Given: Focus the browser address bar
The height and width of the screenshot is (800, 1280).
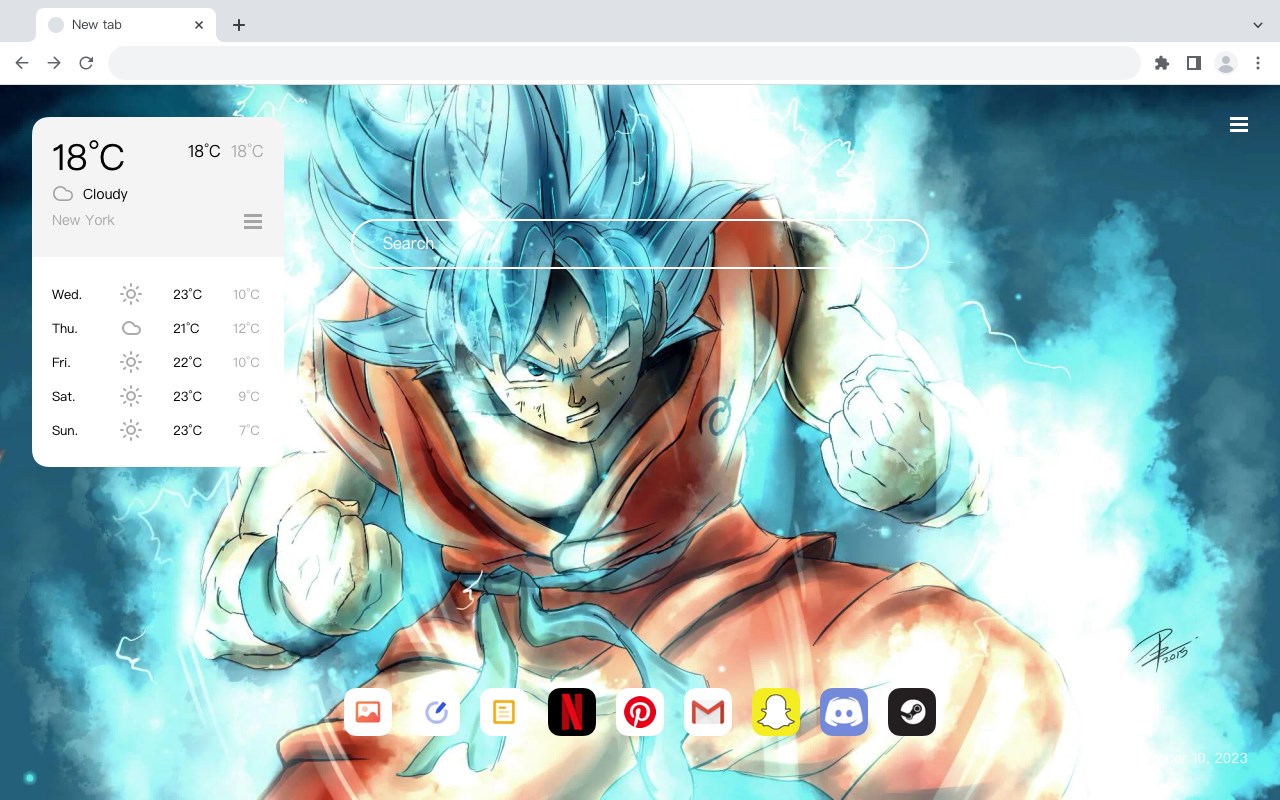Looking at the screenshot, I should (x=624, y=63).
